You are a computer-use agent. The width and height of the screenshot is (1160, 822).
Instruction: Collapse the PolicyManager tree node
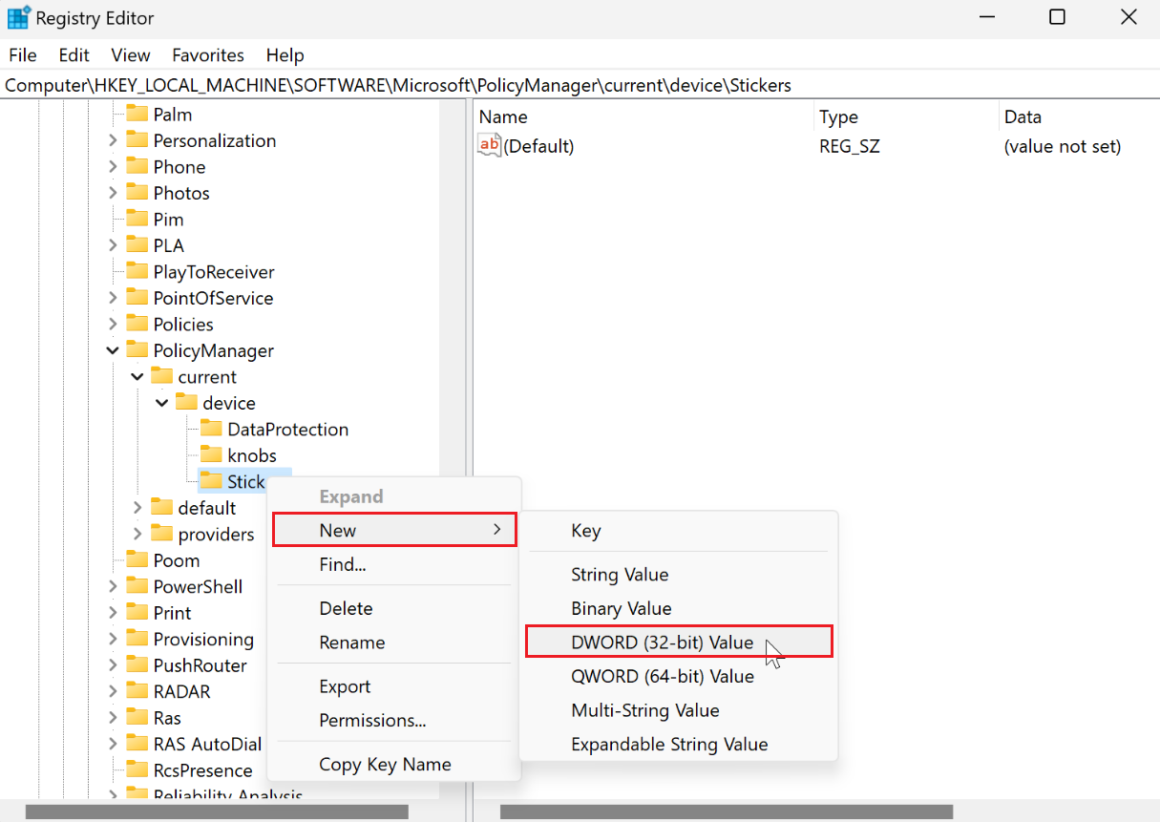[113, 350]
